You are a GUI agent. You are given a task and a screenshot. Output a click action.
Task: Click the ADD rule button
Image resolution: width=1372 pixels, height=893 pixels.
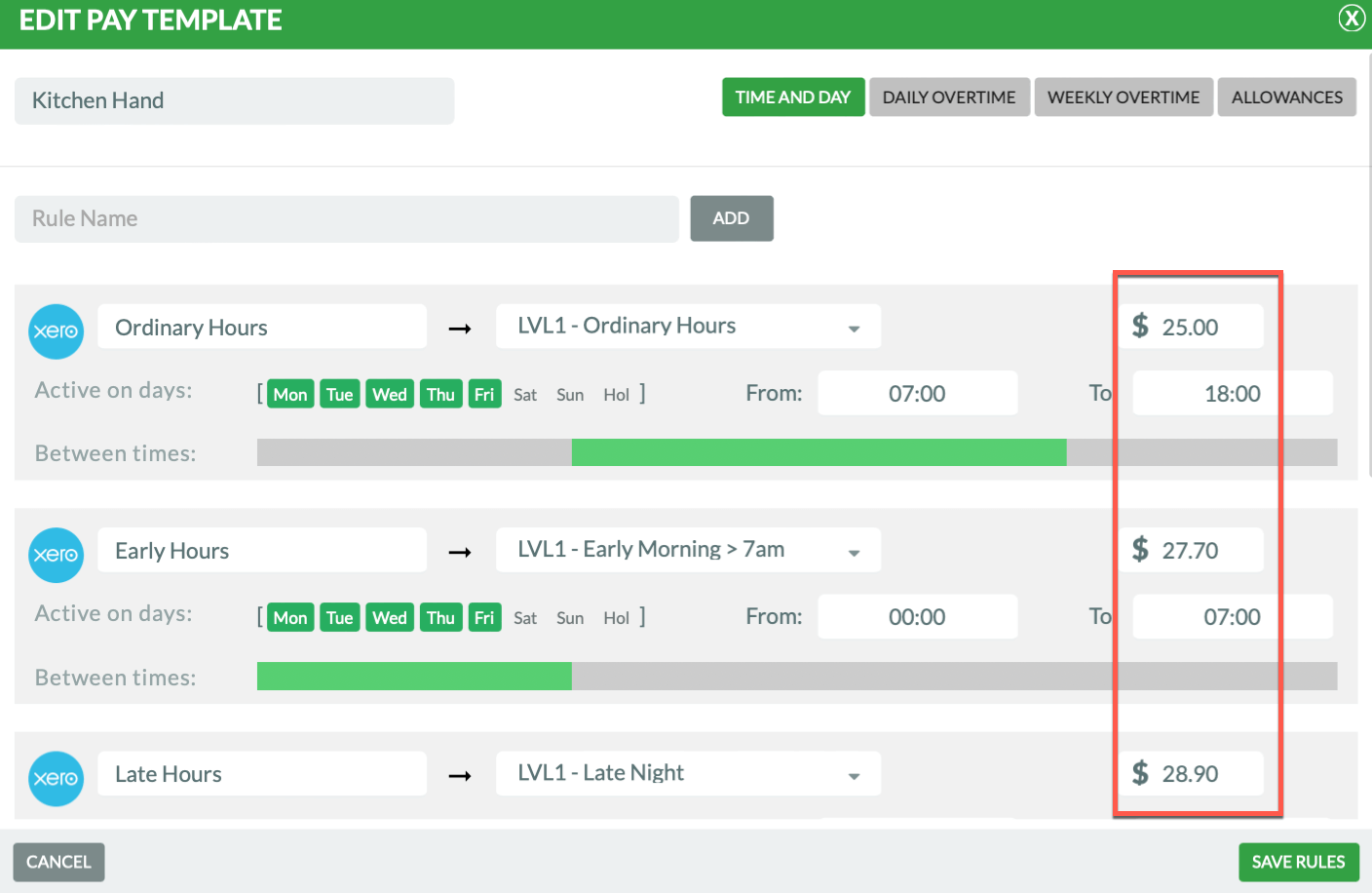732,218
